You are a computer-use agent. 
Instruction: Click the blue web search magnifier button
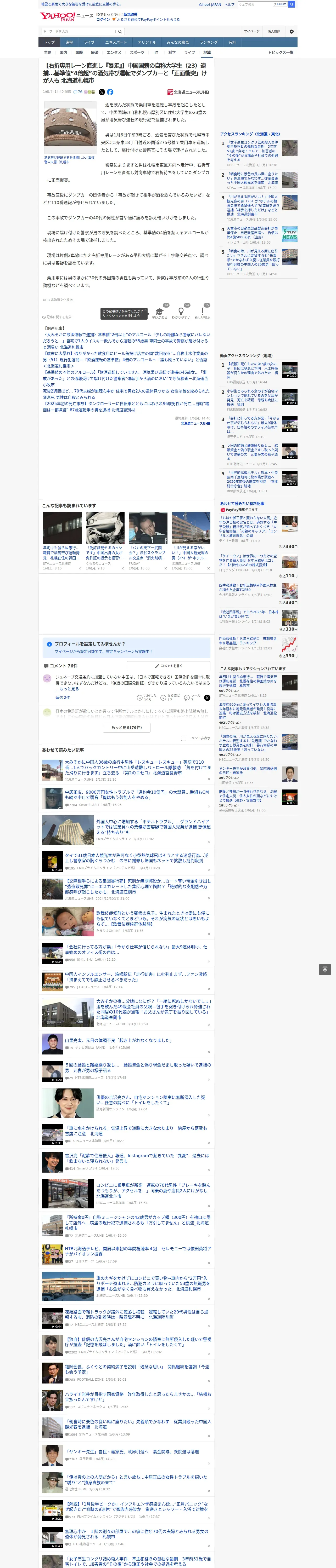tap(292, 4)
